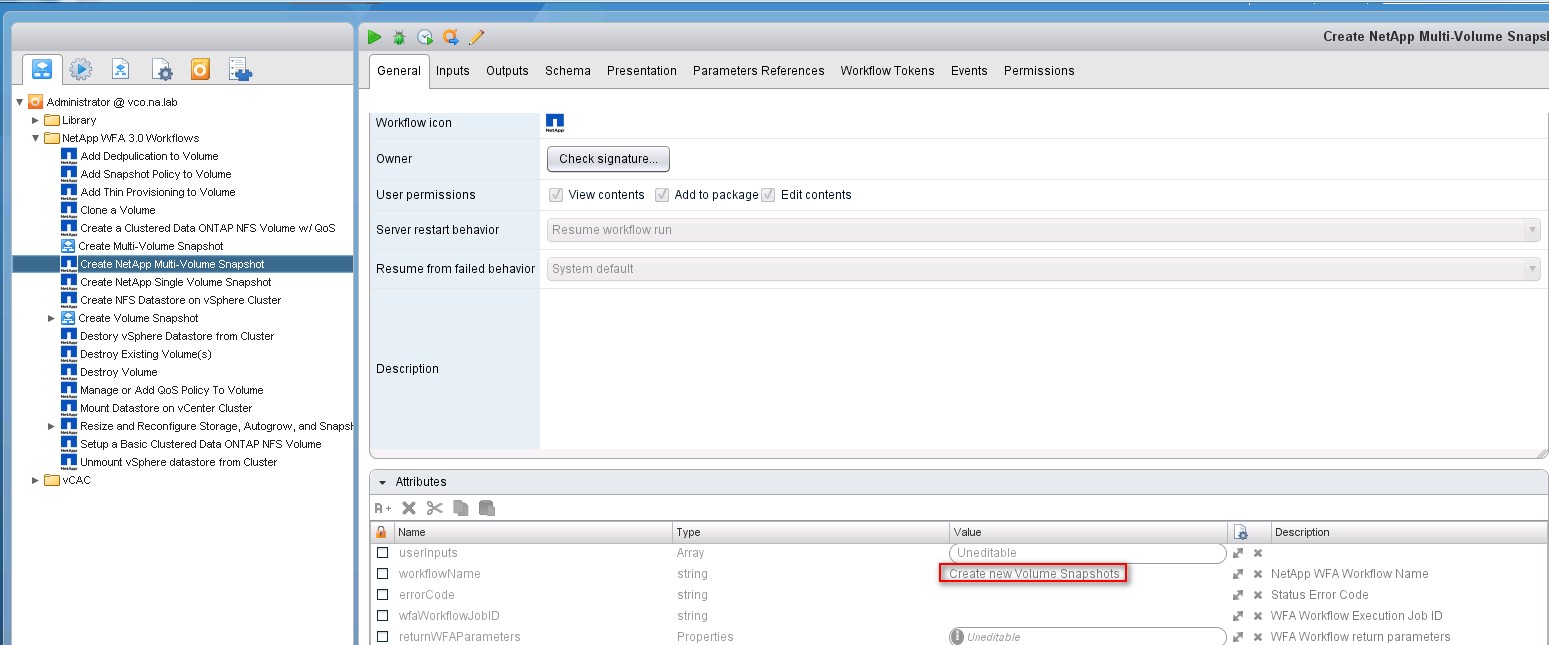Click the expand arrow icon for userInputs row
Viewport: 1549px width, 645px height.
[1238, 553]
